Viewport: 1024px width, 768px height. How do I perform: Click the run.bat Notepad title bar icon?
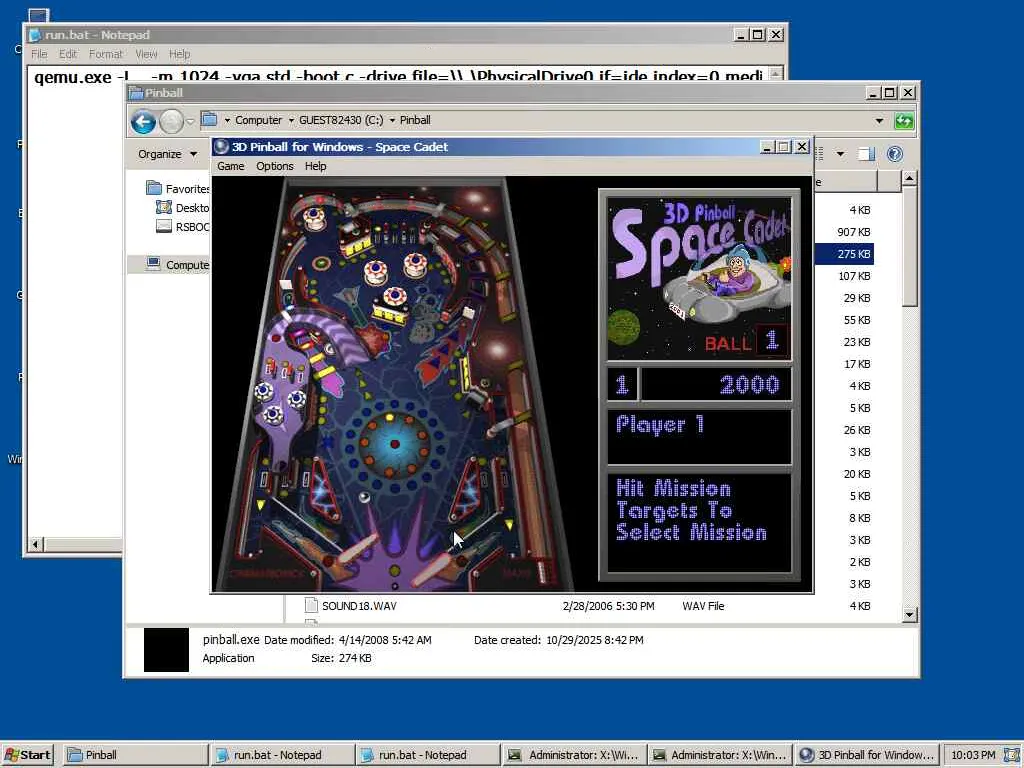click(x=35, y=35)
